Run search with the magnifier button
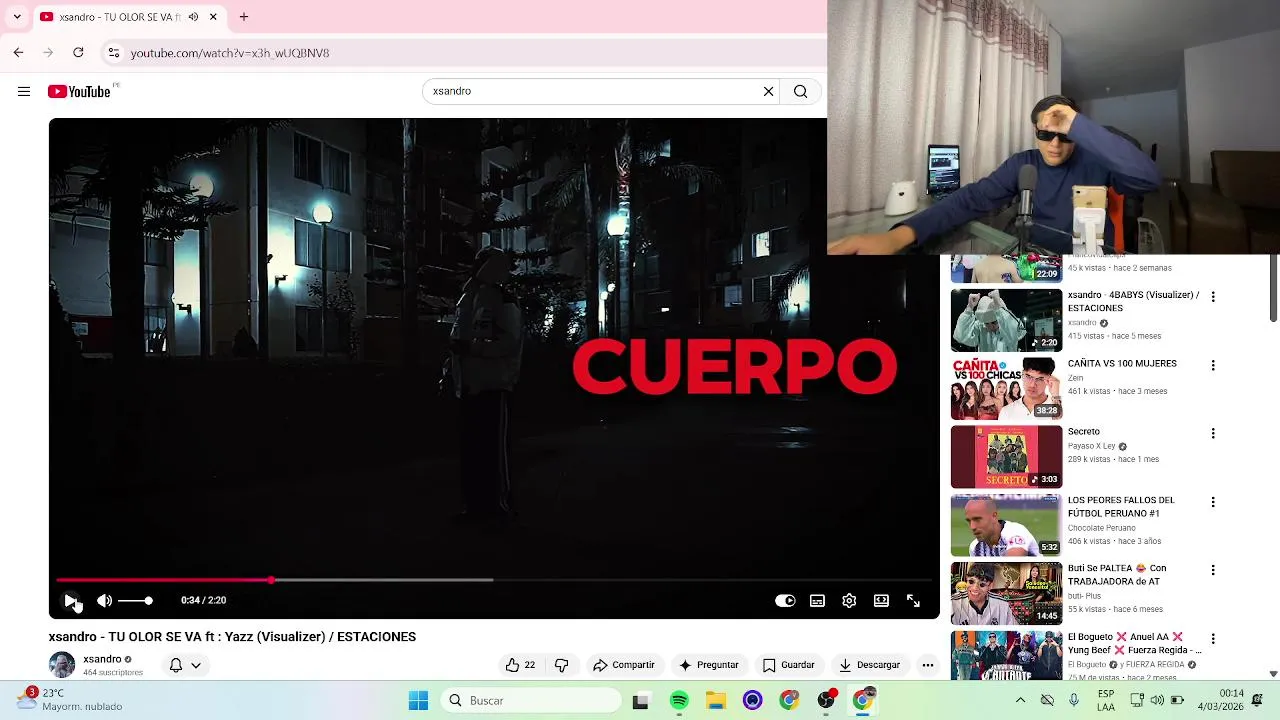The image size is (1280, 720). click(800, 91)
